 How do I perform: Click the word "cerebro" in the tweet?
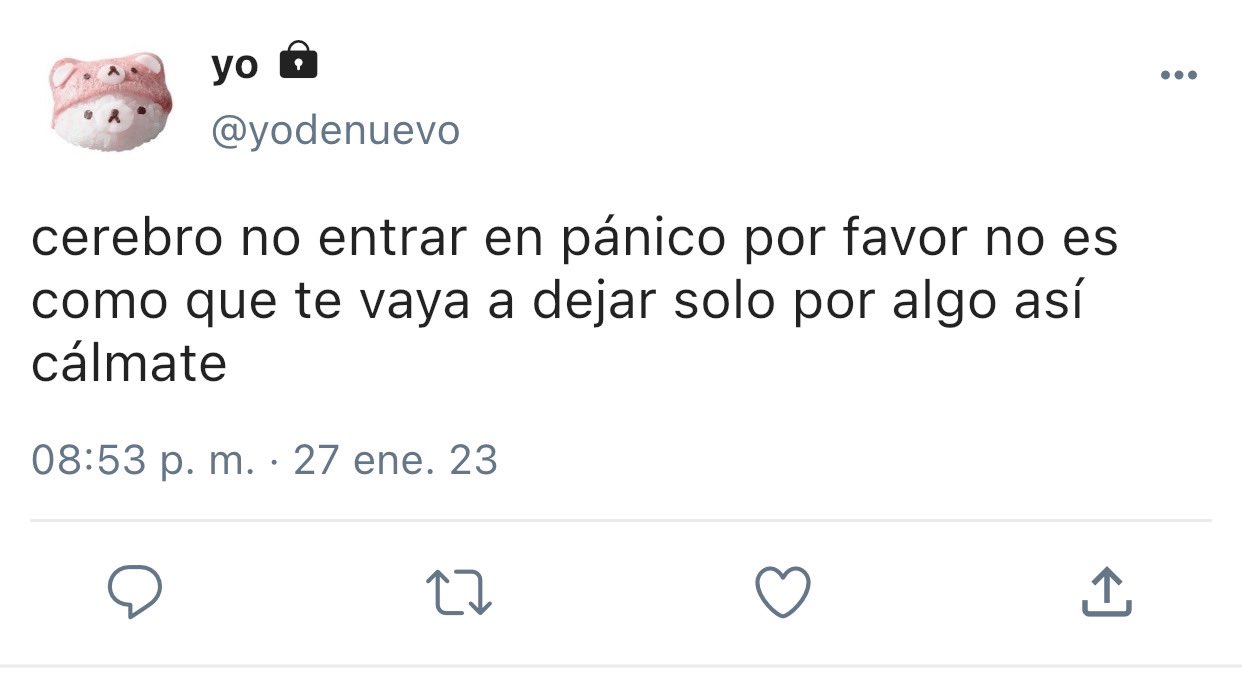[x=126, y=240]
